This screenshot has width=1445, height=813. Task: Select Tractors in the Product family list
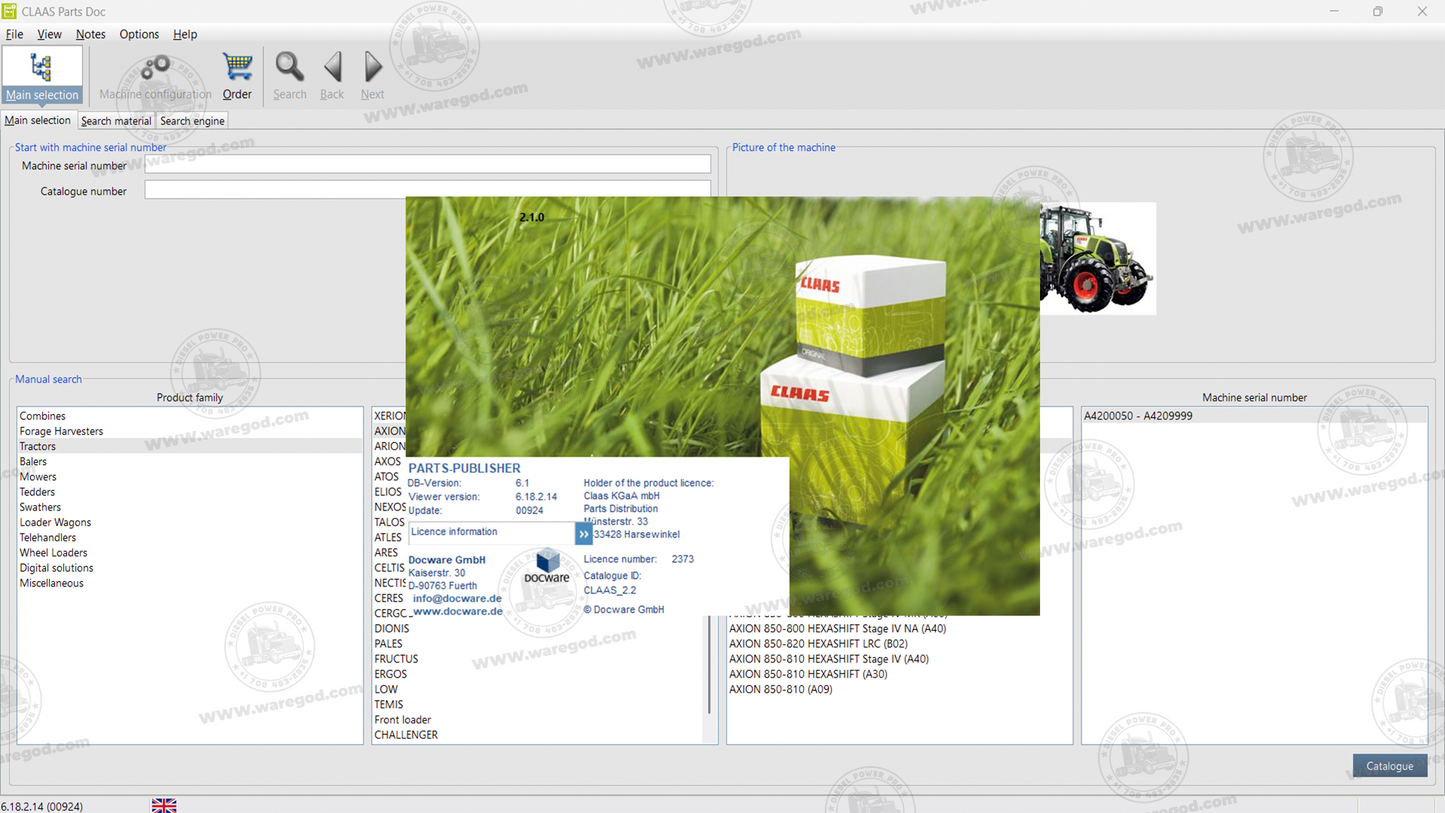click(x=37, y=446)
